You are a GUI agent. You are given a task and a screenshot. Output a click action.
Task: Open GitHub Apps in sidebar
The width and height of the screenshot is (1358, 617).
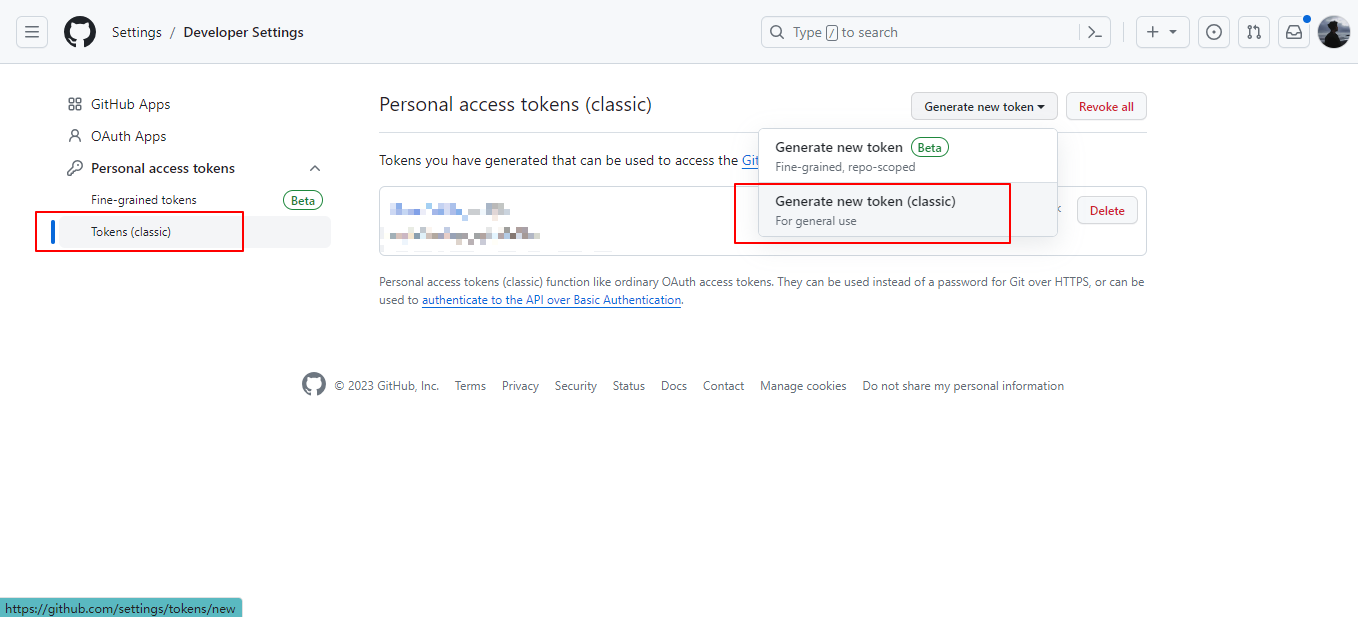pos(130,104)
